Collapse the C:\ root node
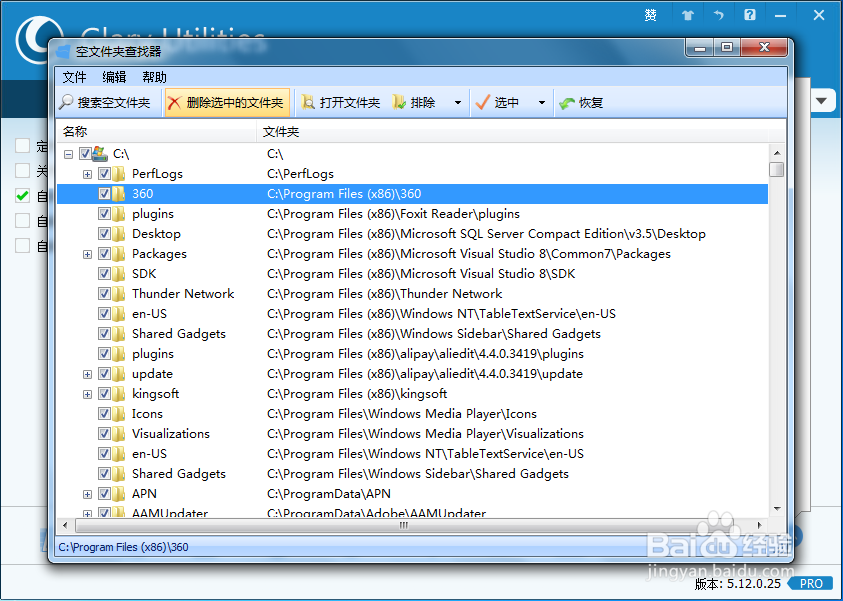843x601 pixels. [68, 154]
